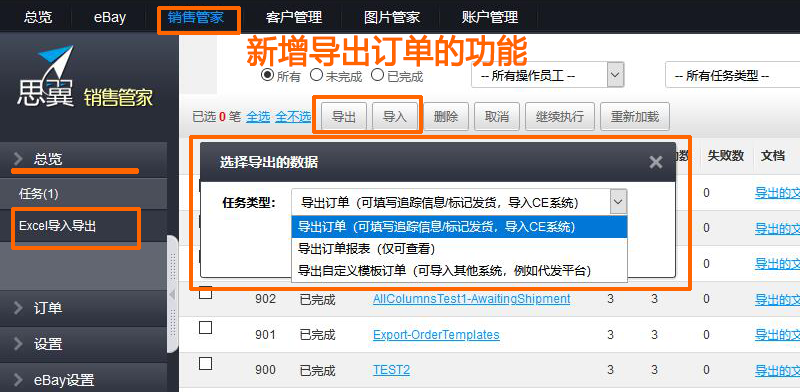This screenshot has width=800, height=392.
Task: Select the highlighted 导出订单 CE系统 option
Action: coord(459,227)
